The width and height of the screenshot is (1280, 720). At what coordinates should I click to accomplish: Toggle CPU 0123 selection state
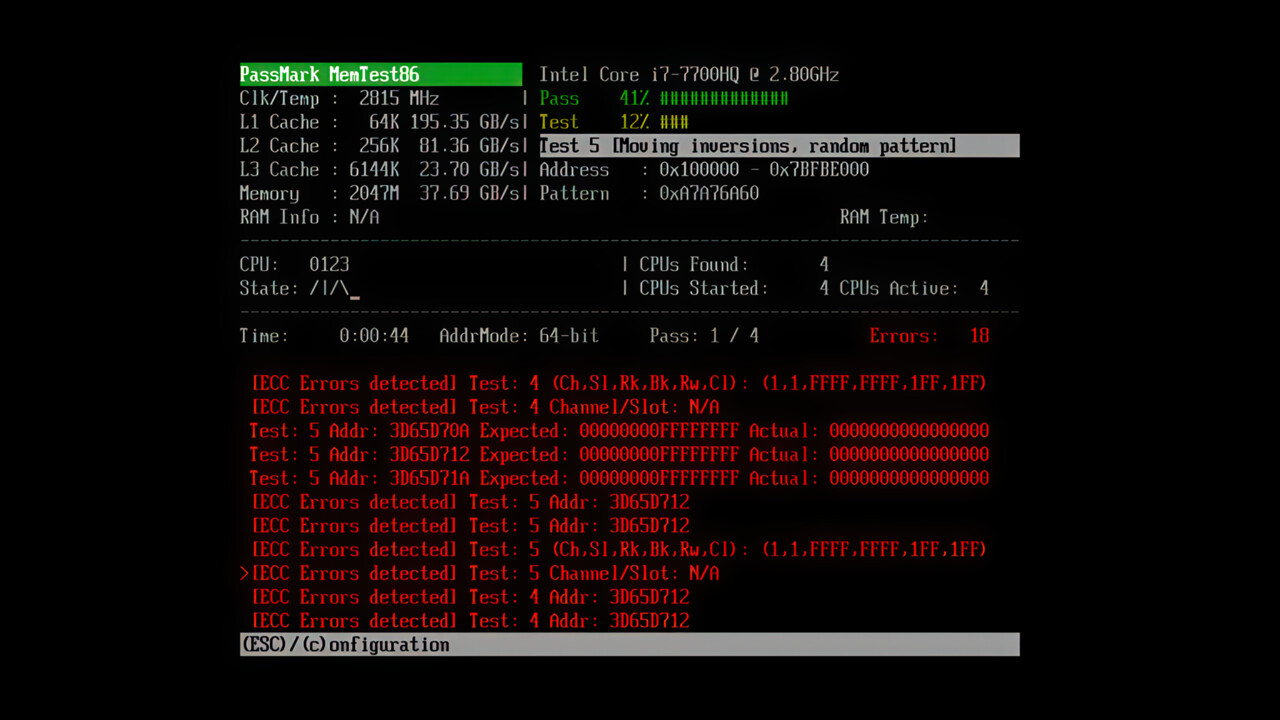295,264
